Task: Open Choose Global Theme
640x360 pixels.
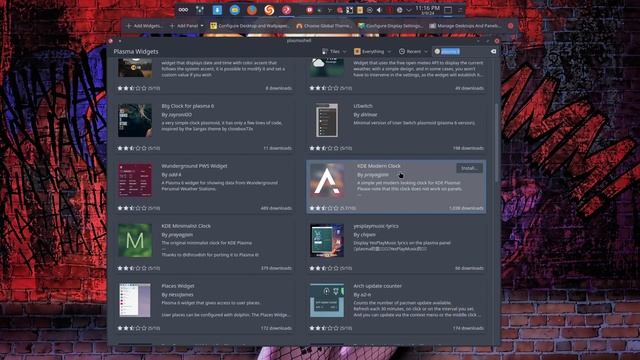Action: [x=324, y=26]
